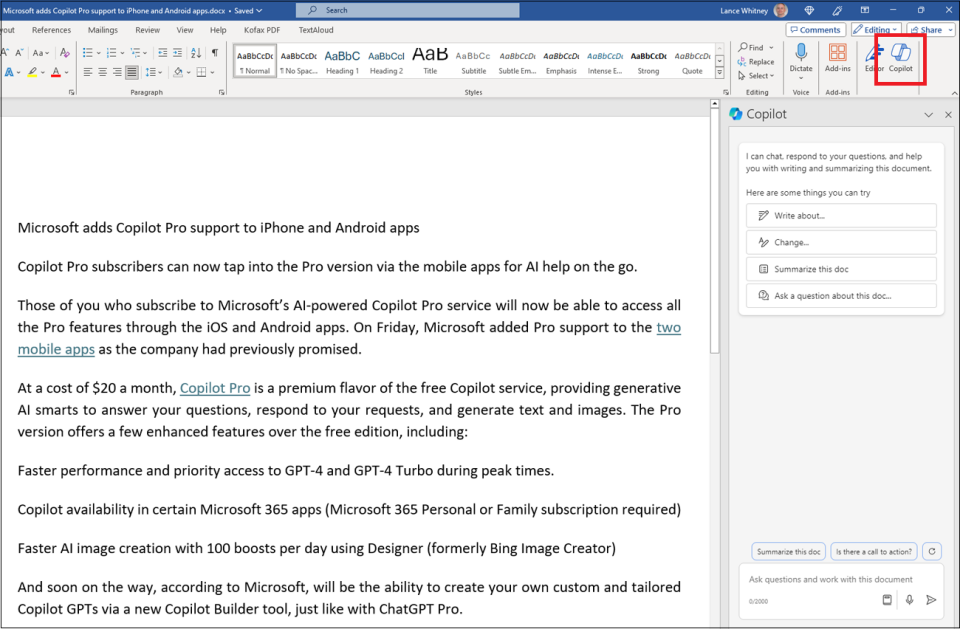The image size is (960, 629).
Task: Expand the Font Color dropdown arrow
Action: click(66, 72)
